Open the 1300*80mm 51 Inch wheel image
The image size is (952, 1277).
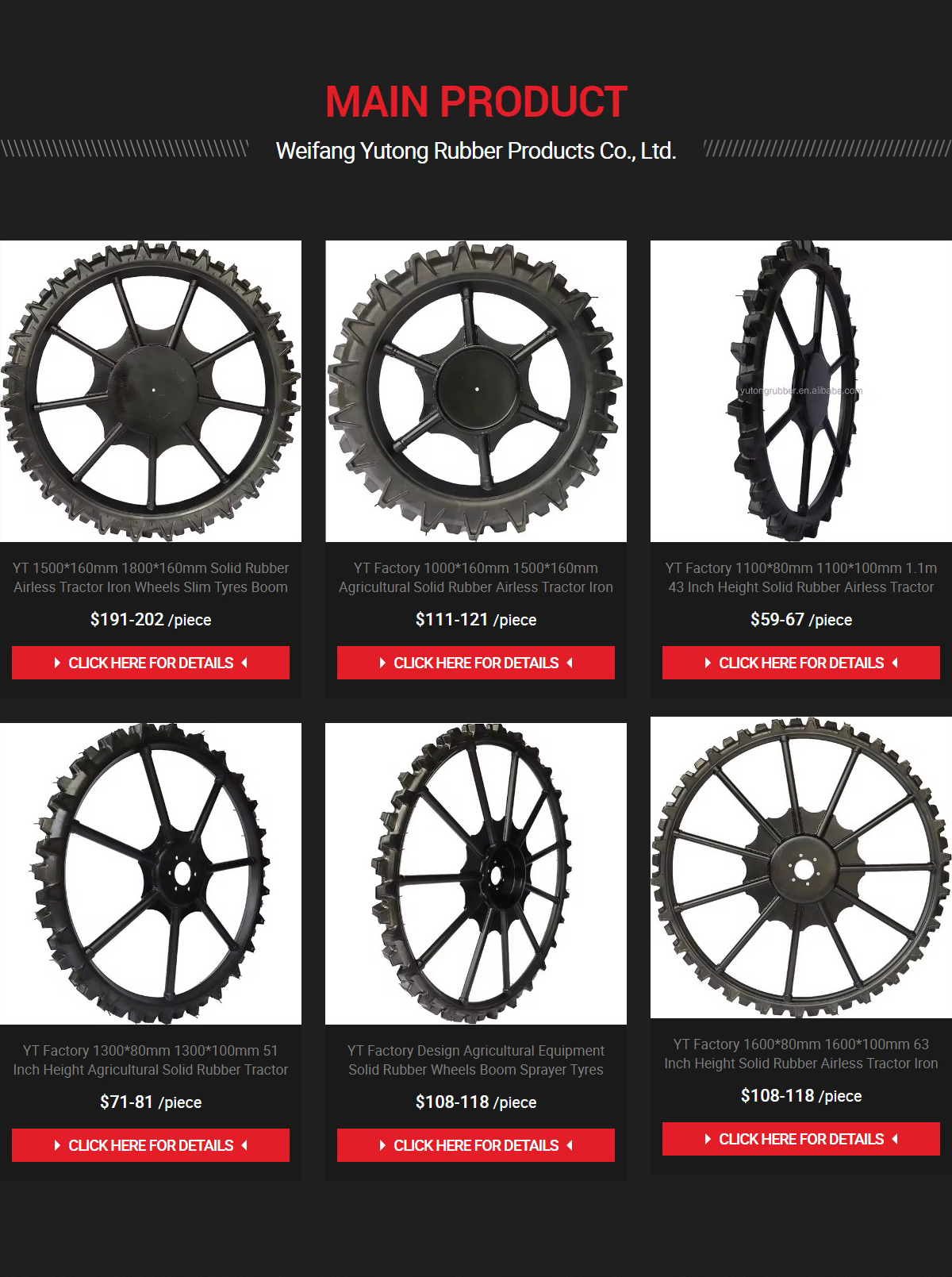[x=151, y=874]
